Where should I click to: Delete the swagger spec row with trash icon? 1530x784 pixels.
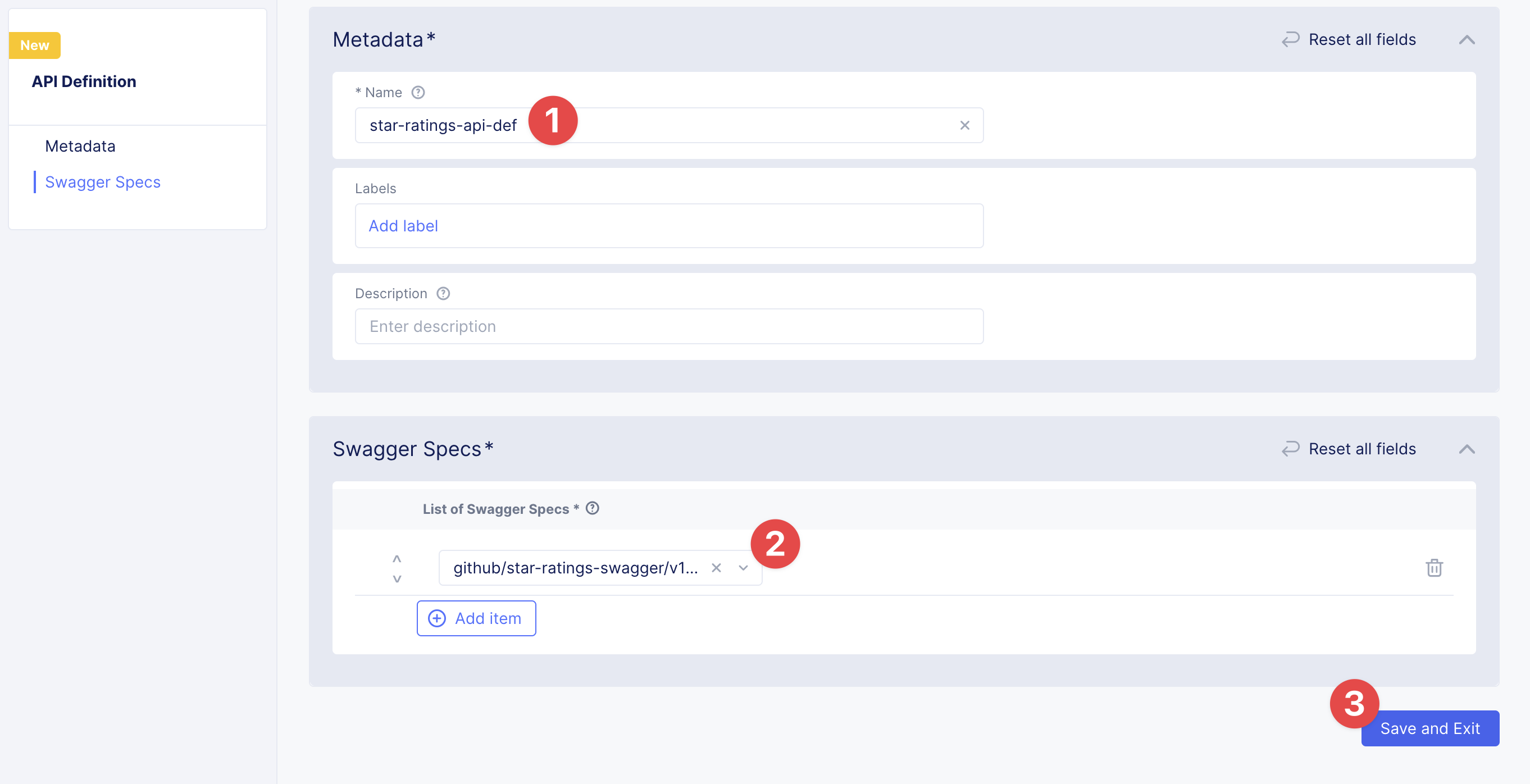[x=1434, y=568]
